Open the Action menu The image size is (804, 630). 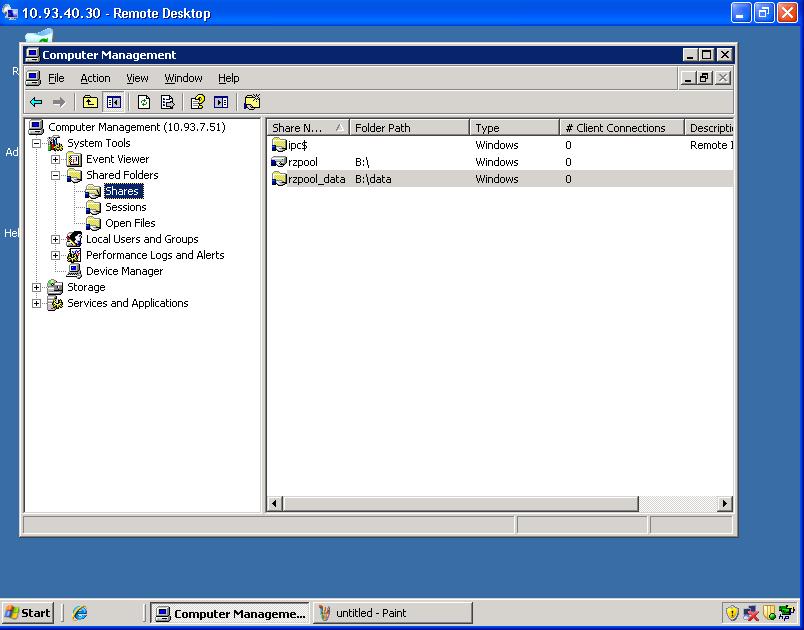(95, 78)
